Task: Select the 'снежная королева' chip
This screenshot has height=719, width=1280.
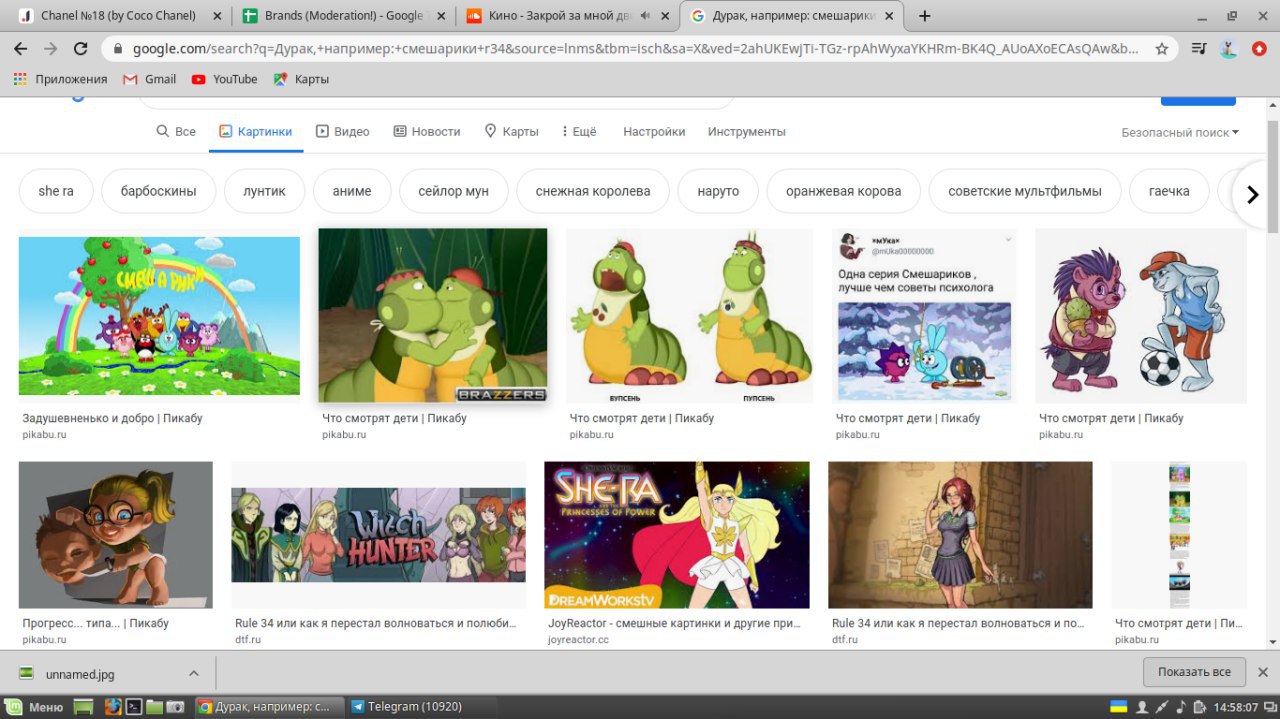Action: [593, 191]
